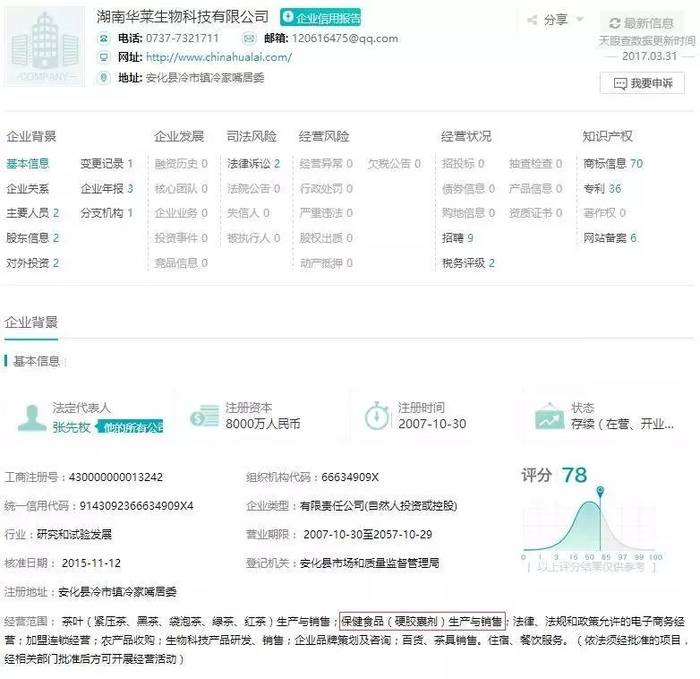Image resolution: width=700 pixels, height=679 pixels.
Task: Open 法律诉讼 2 link
Action: (x=254, y=164)
